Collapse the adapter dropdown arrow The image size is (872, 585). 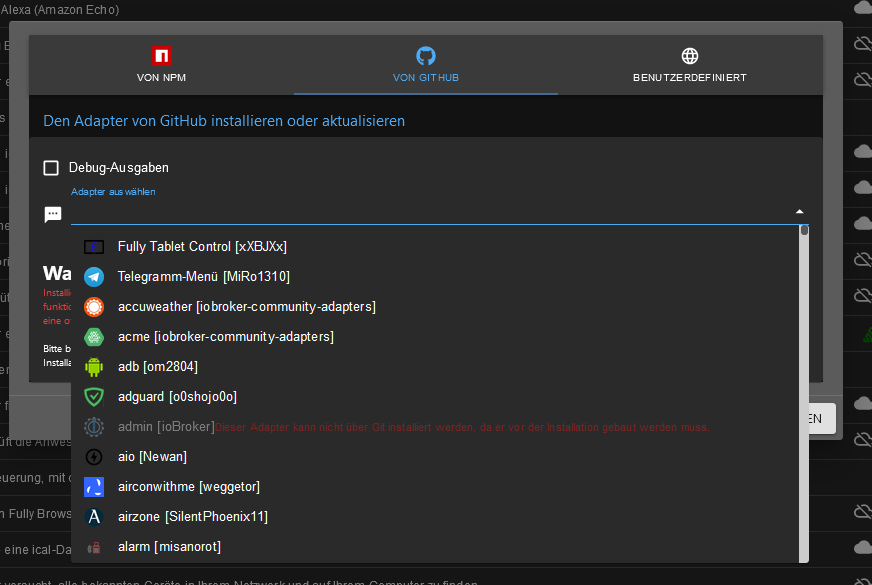pyautogui.click(x=799, y=212)
